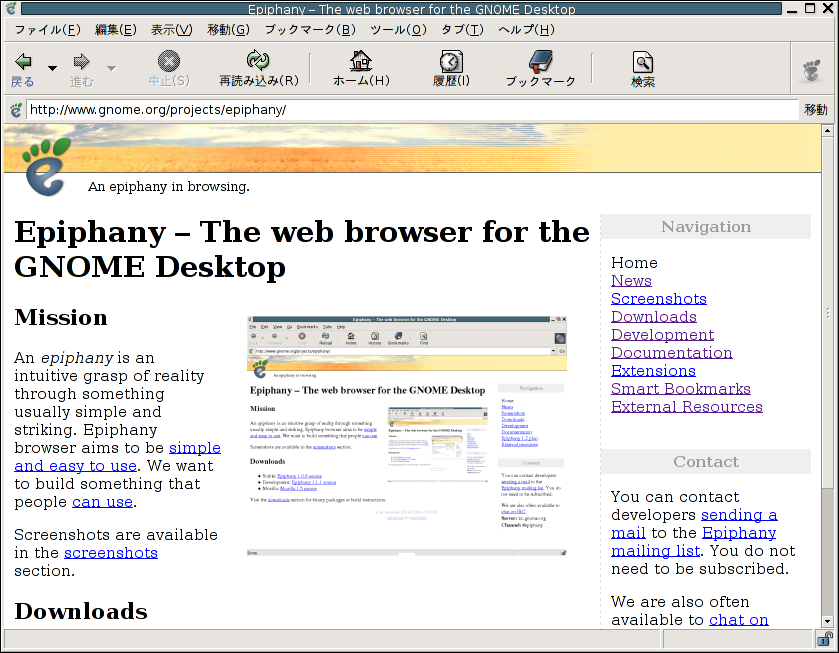This screenshot has height=653, width=839.
Task: Open the Downloads navigation link
Action: click(x=654, y=317)
